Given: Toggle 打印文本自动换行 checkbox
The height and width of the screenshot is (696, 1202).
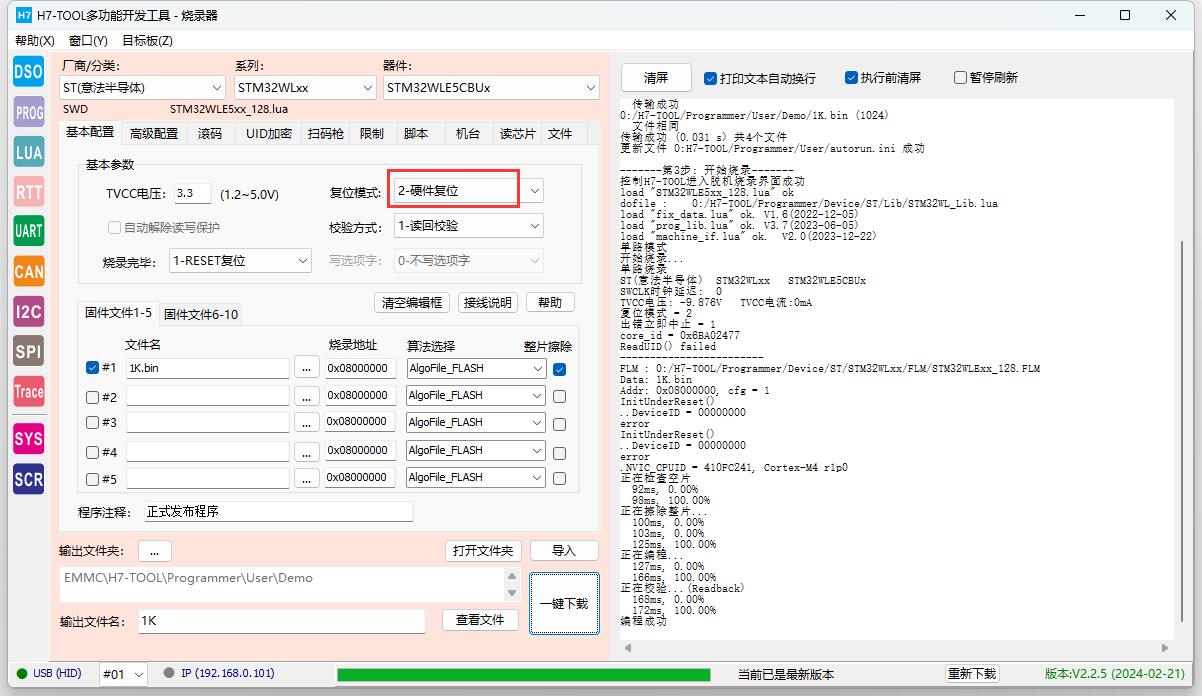Looking at the screenshot, I should click(x=710, y=78).
